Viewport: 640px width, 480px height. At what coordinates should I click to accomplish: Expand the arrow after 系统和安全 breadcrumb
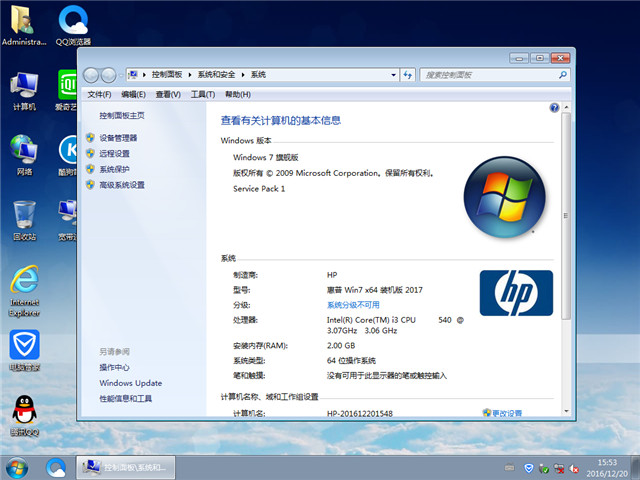(243, 75)
